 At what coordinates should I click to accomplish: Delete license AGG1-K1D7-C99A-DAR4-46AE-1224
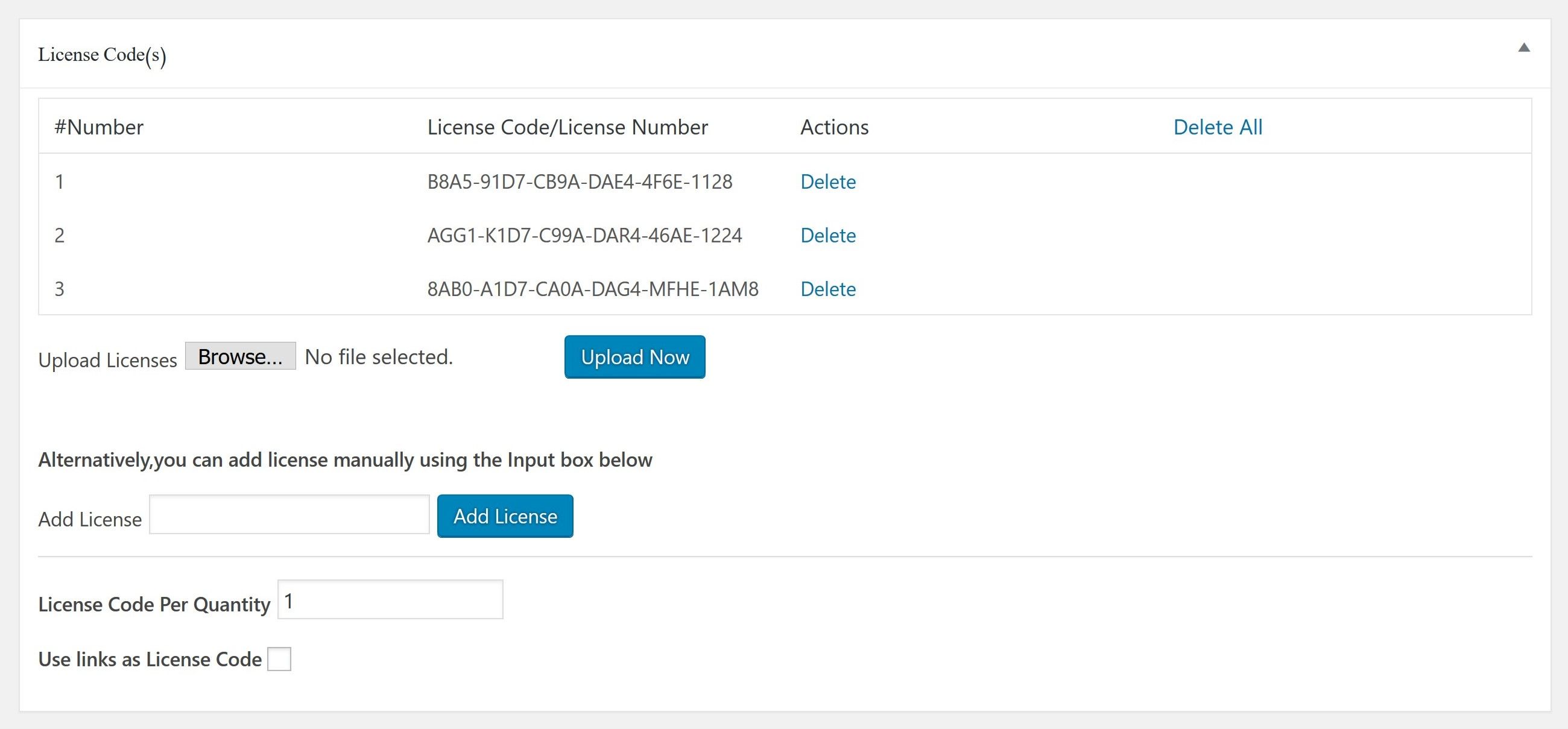click(828, 236)
